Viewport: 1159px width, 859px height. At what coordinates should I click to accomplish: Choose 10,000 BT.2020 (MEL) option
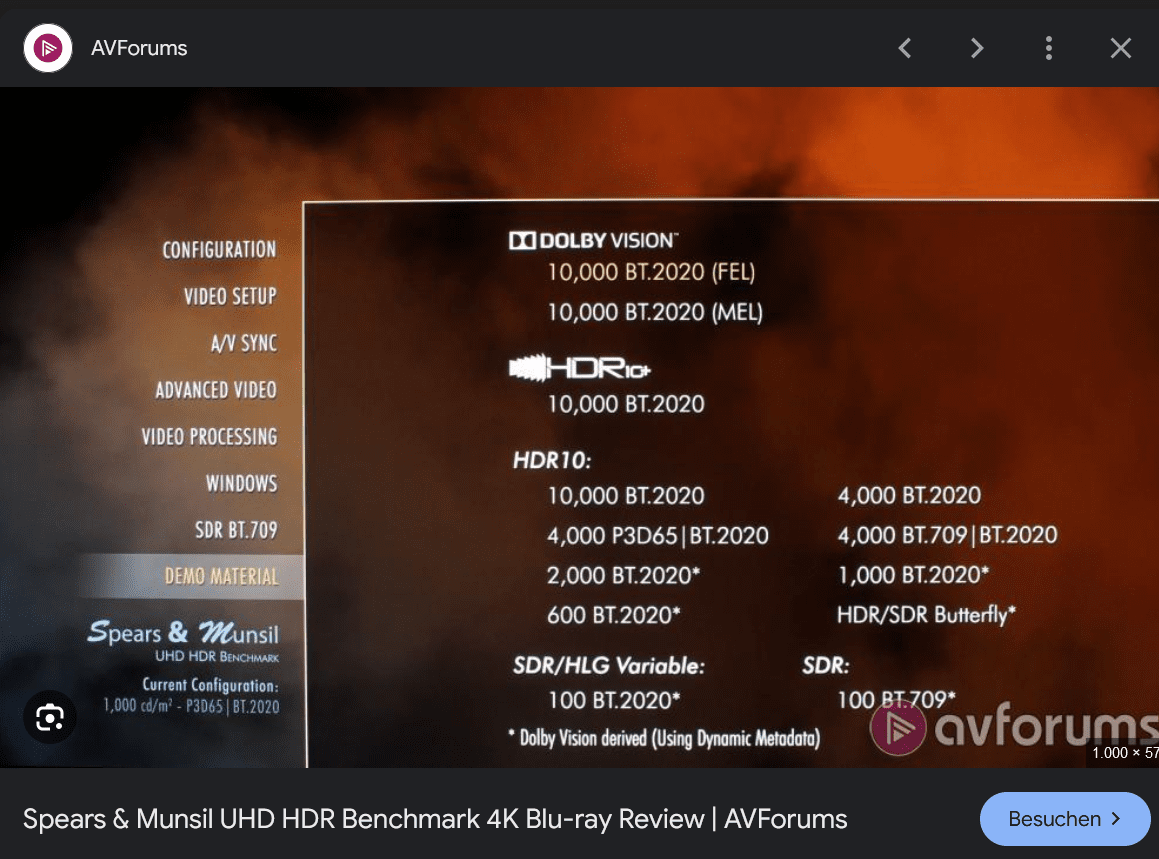click(655, 312)
